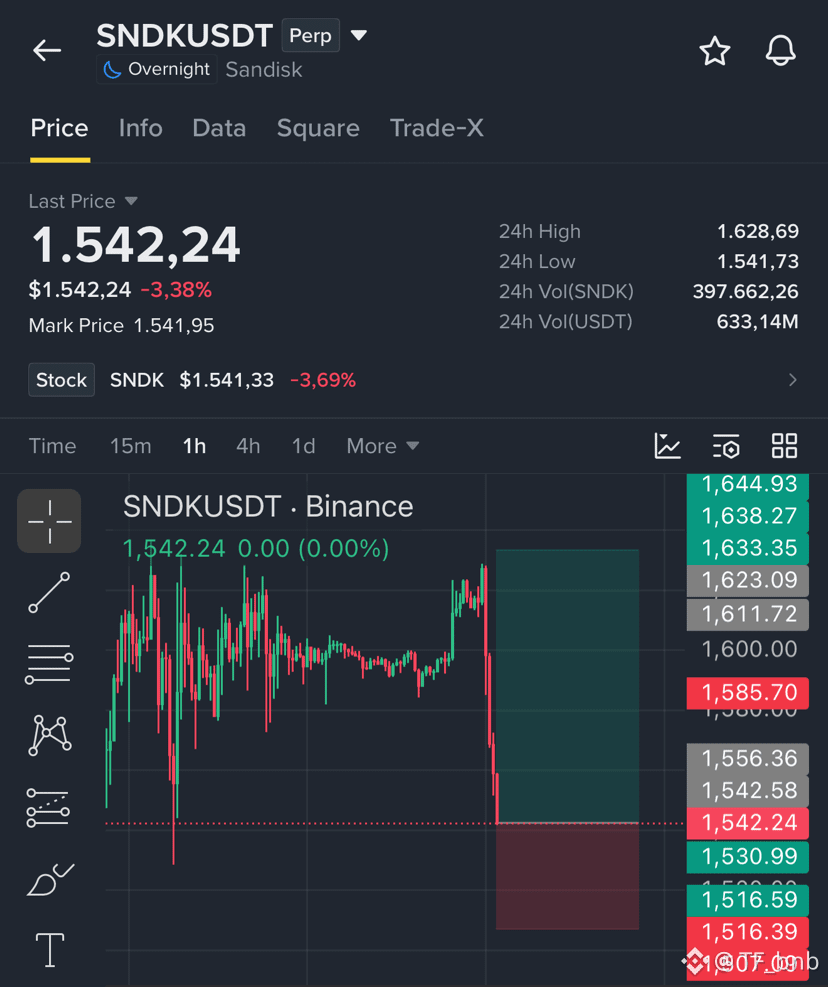Open price alert bell
The width and height of the screenshot is (828, 987).
(x=781, y=50)
